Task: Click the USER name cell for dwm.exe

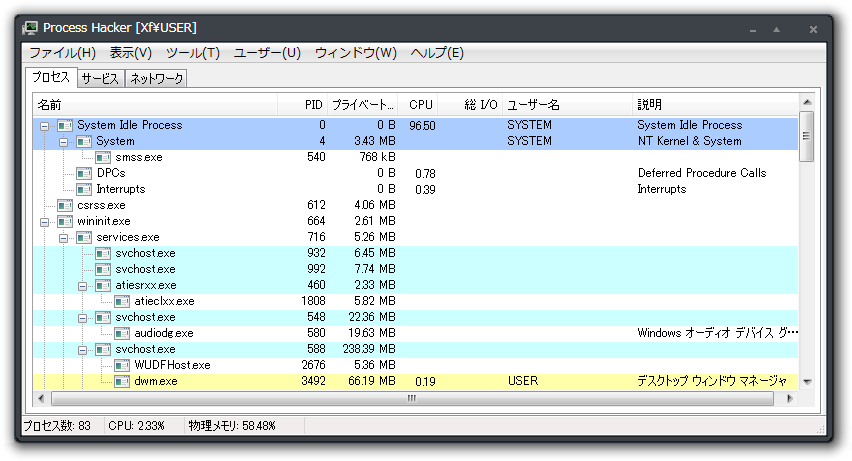Action: pyautogui.click(x=523, y=382)
